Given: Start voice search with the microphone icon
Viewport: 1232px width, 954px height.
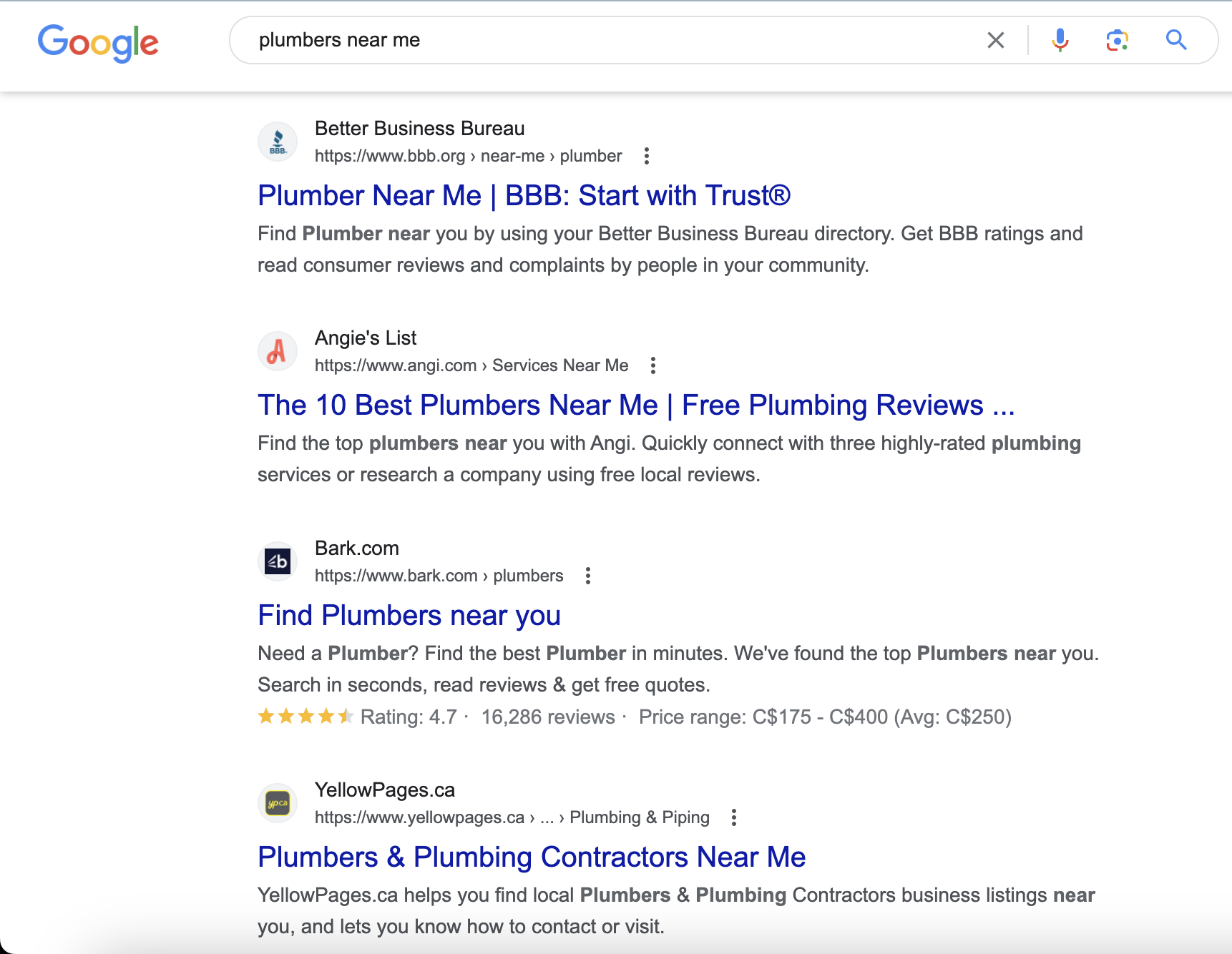Looking at the screenshot, I should coord(1060,40).
